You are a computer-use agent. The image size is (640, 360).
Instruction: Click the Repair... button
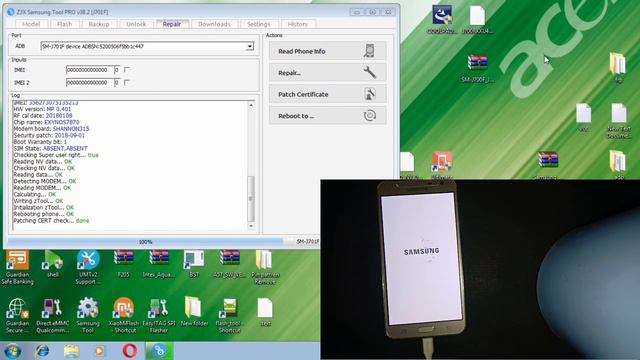coord(327,73)
